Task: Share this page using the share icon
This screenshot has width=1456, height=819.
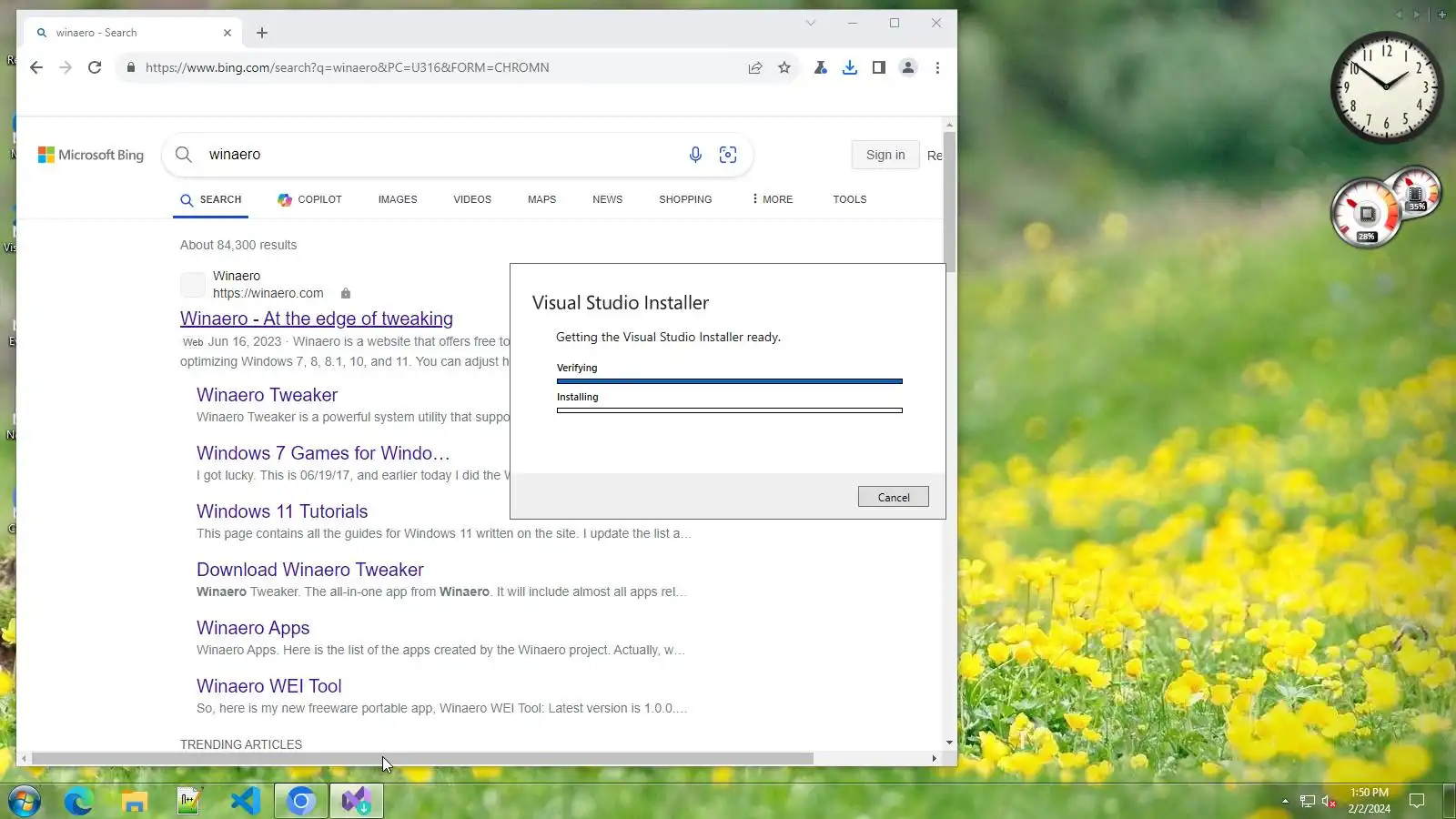Action: click(755, 67)
